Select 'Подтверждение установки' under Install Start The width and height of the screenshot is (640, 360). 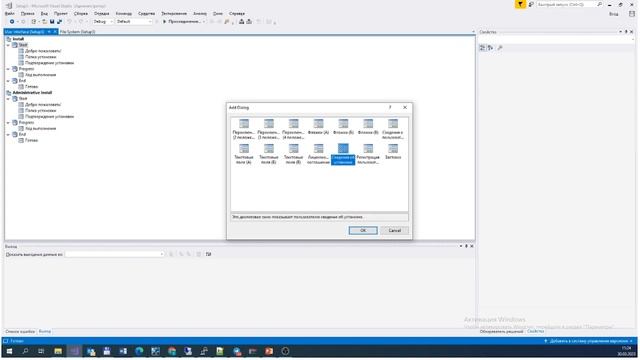click(49, 63)
